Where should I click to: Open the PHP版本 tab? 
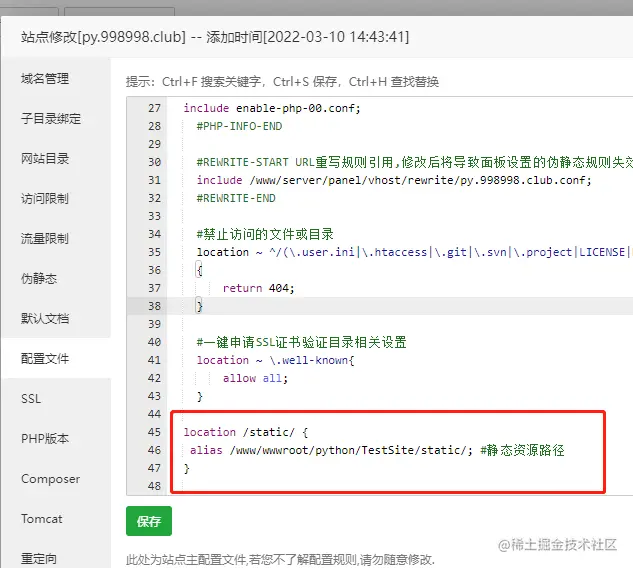point(45,438)
